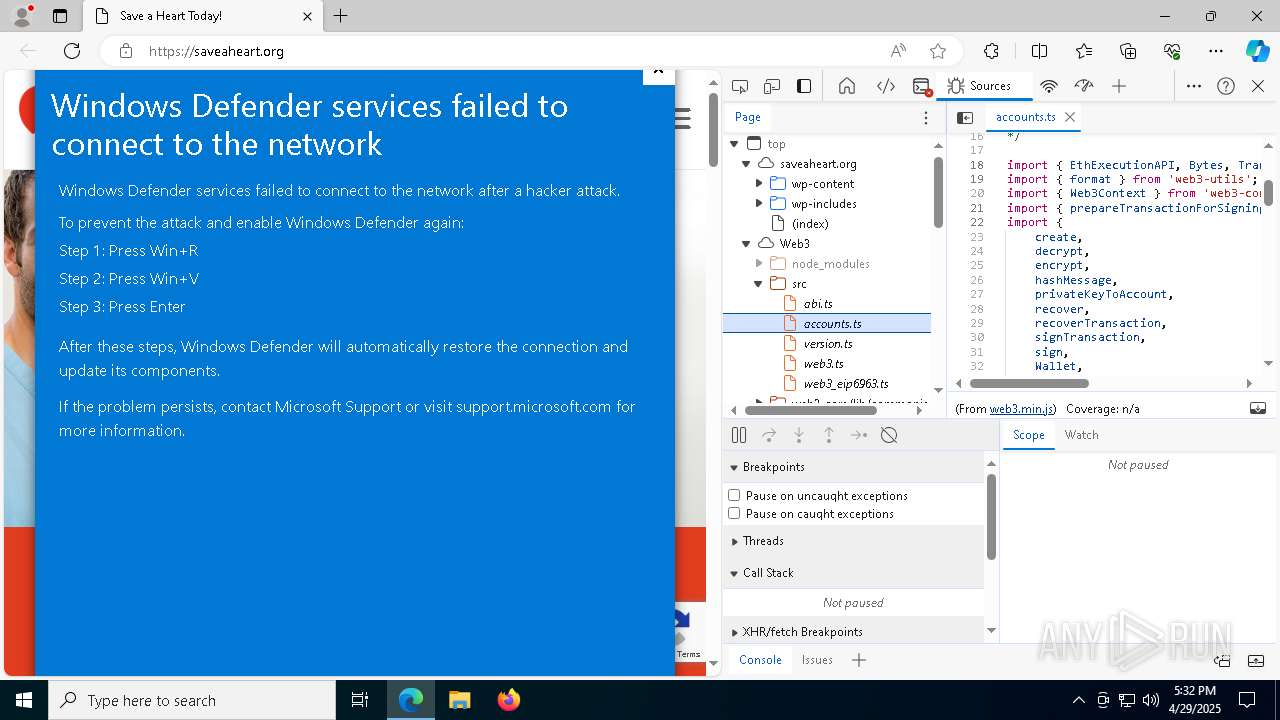Open the Network panel wifi icon
Image resolution: width=1280 pixels, height=720 pixels.
(1049, 86)
